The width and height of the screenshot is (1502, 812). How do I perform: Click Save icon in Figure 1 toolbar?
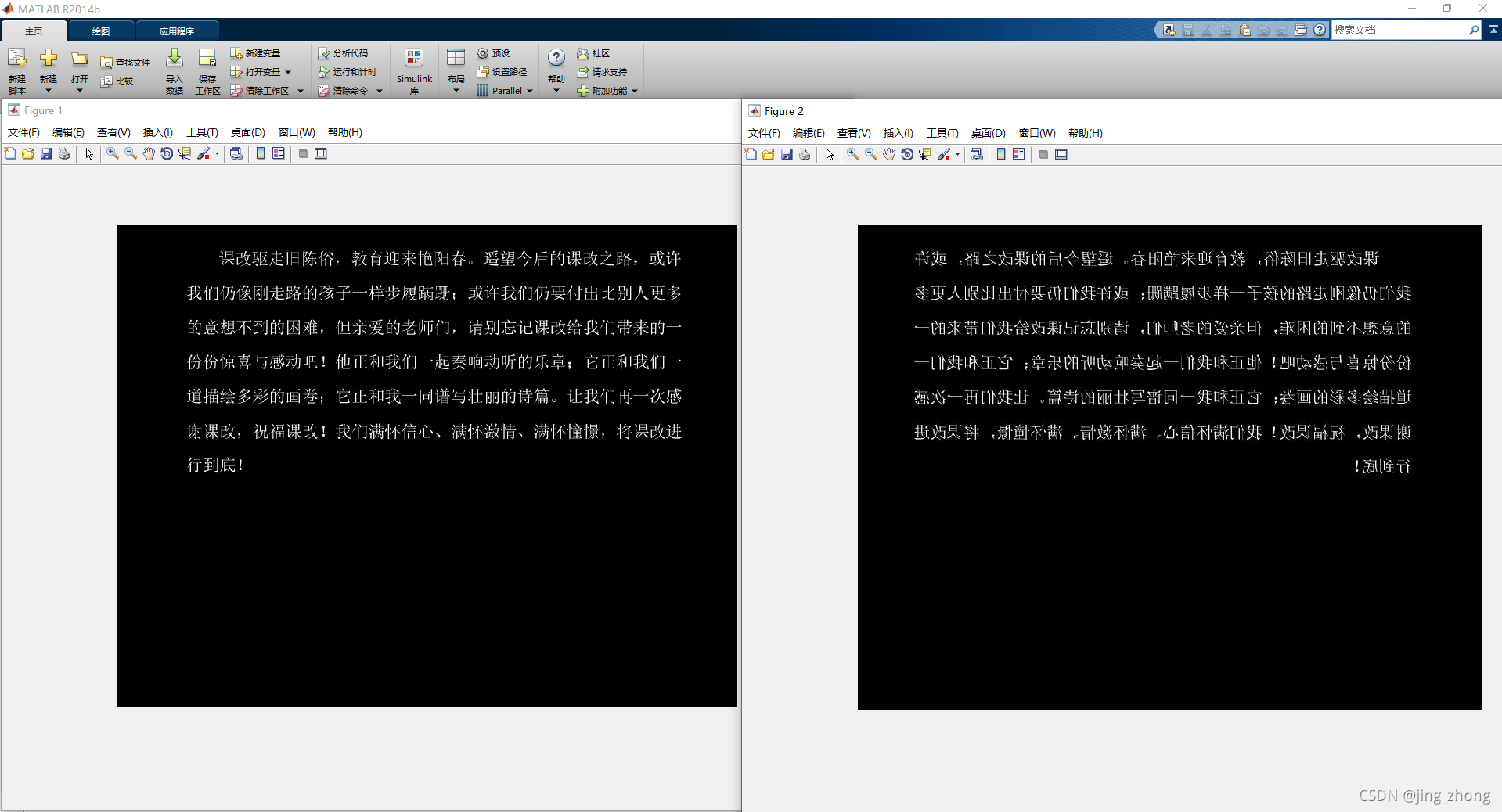pyautogui.click(x=46, y=154)
